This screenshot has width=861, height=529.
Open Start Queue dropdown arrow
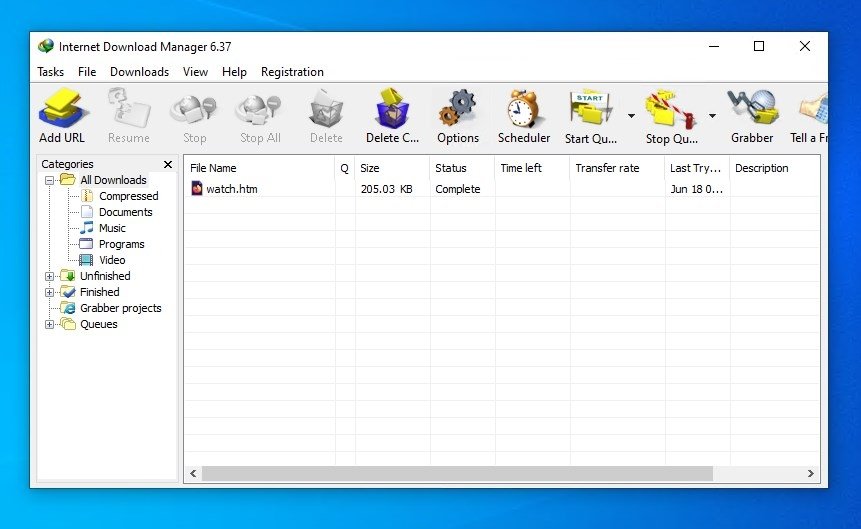tap(631, 116)
